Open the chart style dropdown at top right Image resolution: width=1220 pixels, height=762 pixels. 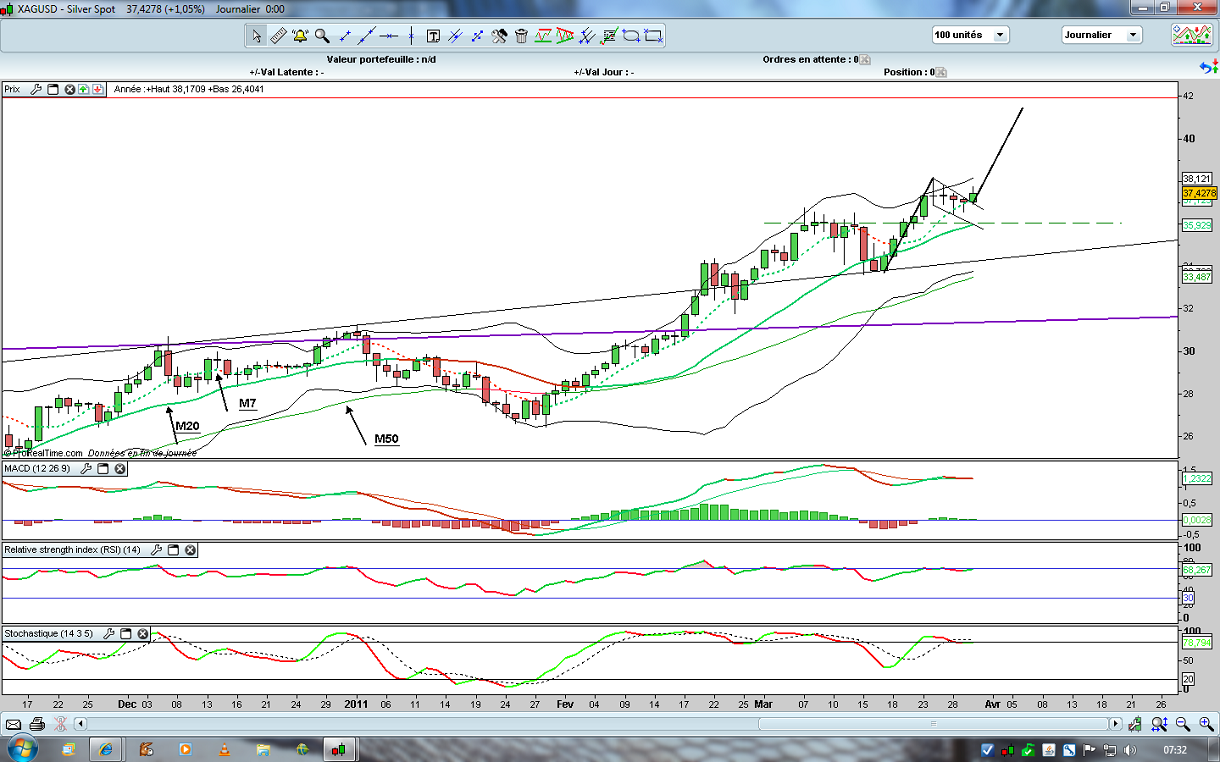click(1192, 35)
